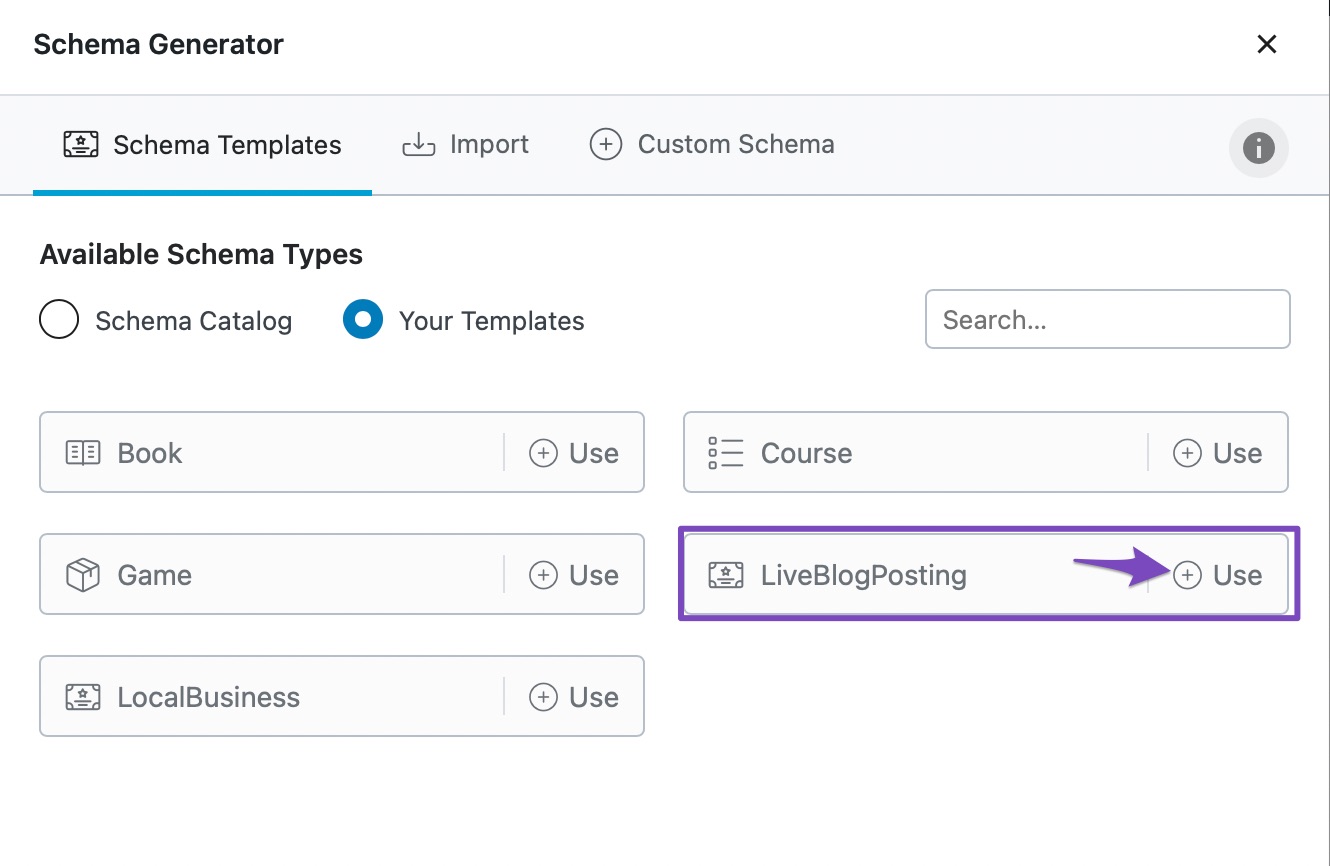Click the Schema Generator title text
Viewport: 1330px width, 866px height.
point(159,44)
